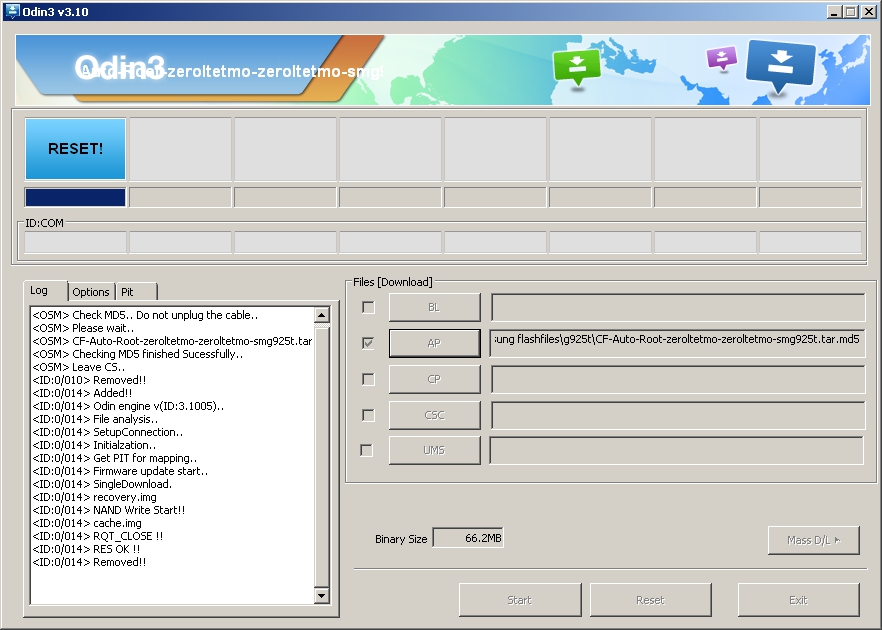
Task: Click the Reset button at the bottom
Action: [650, 600]
